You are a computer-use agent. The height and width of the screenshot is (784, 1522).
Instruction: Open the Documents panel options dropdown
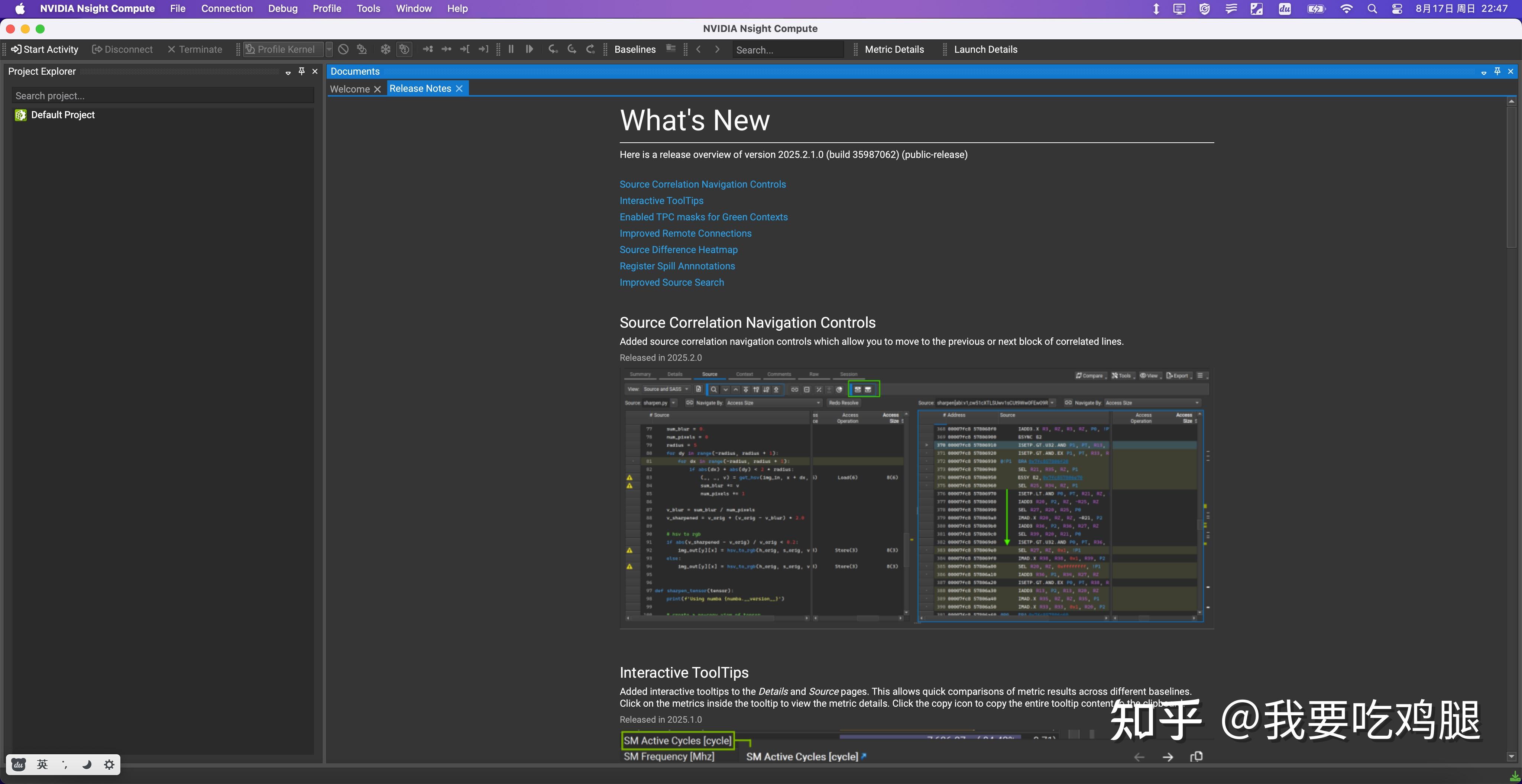(1484, 72)
